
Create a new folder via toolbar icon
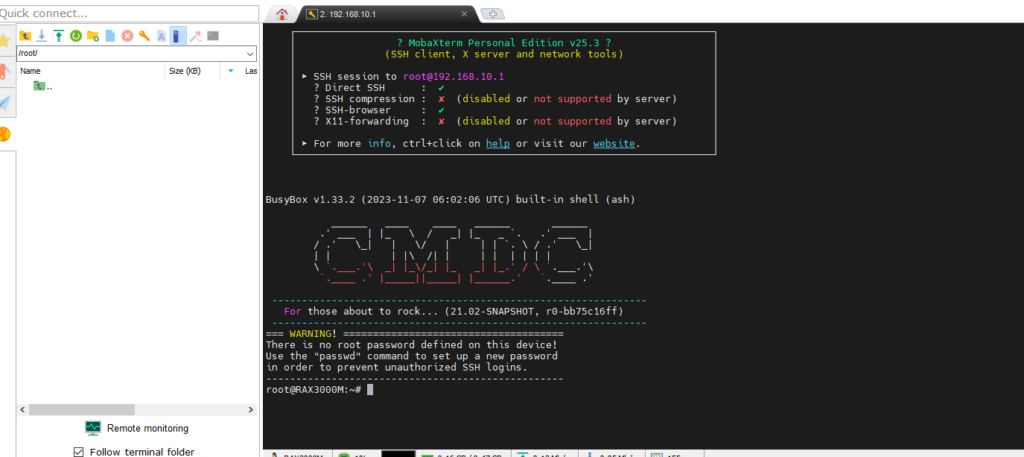pyautogui.click(x=93, y=36)
